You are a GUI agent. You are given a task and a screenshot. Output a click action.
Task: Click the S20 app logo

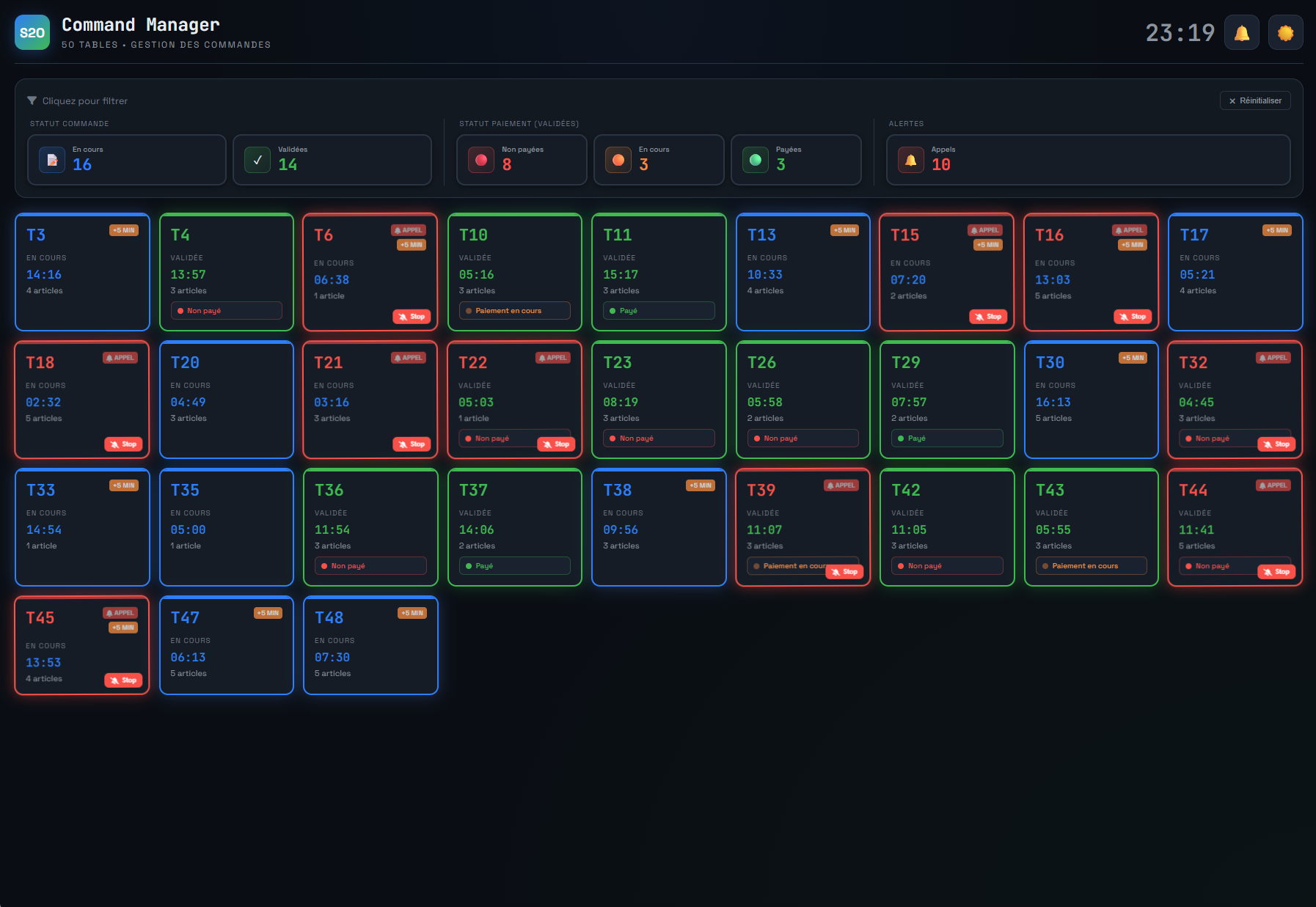tap(32, 32)
